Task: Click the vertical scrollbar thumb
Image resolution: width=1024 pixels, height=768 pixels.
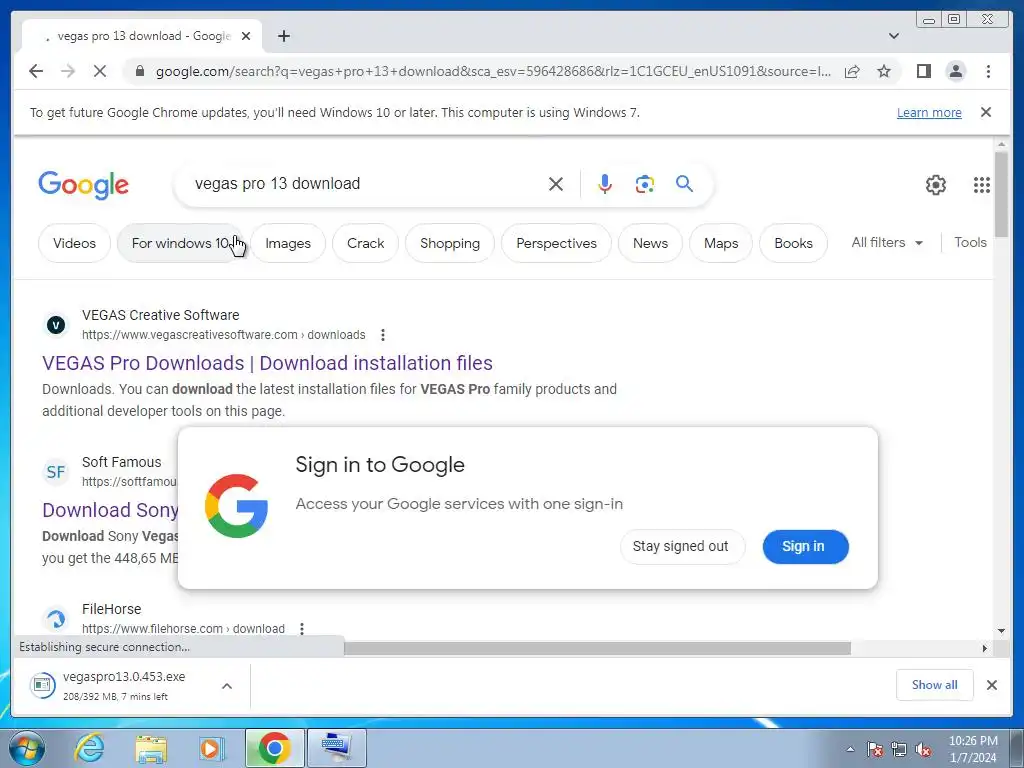Action: pos(1001,194)
